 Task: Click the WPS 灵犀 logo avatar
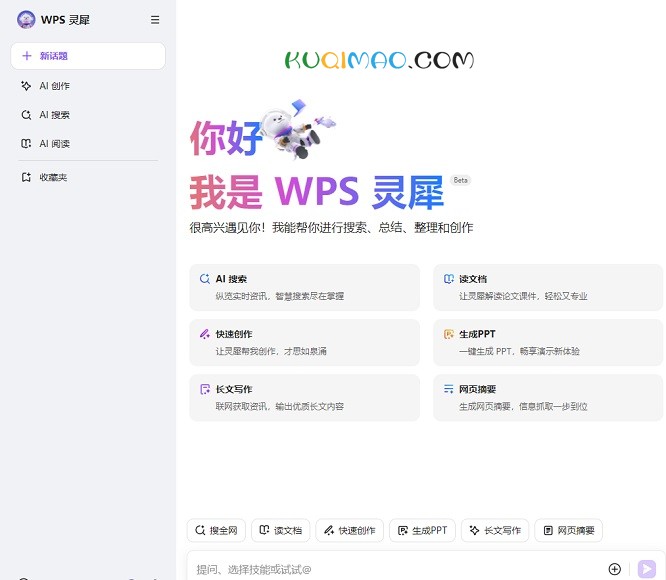tap(26, 20)
